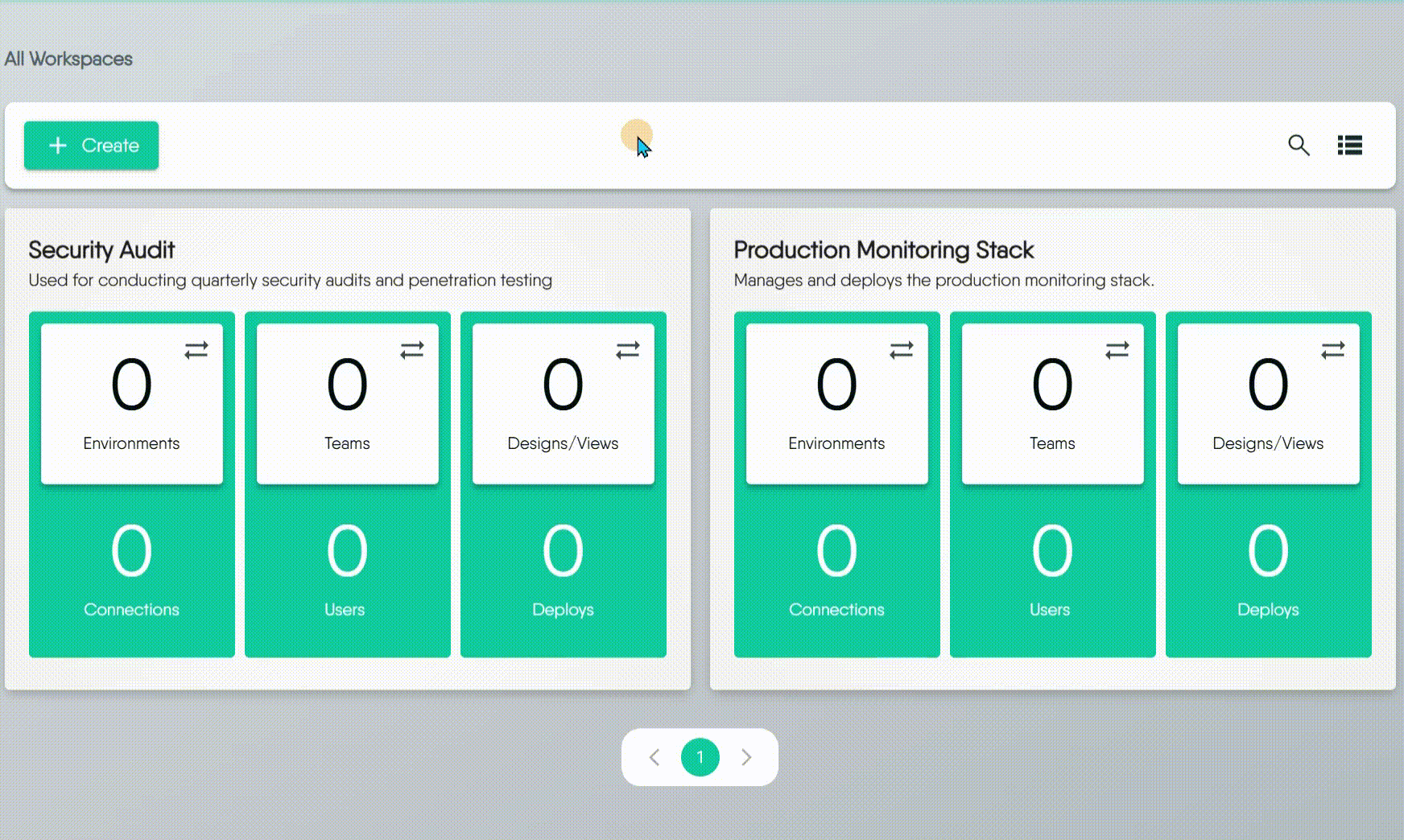Click transfer arrows on Security Audit Environments card
The width and height of the screenshot is (1404, 840).
click(x=196, y=350)
